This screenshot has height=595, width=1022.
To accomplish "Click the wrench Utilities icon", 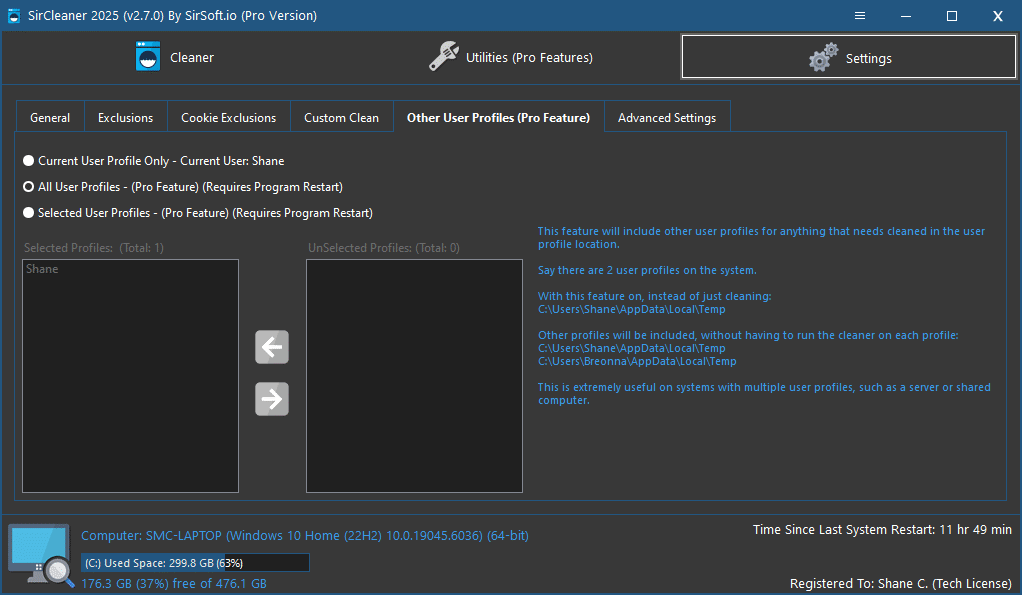I will click(444, 56).
